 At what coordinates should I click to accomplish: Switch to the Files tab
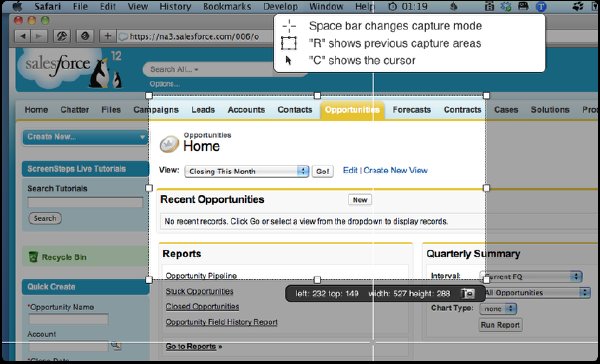111,110
